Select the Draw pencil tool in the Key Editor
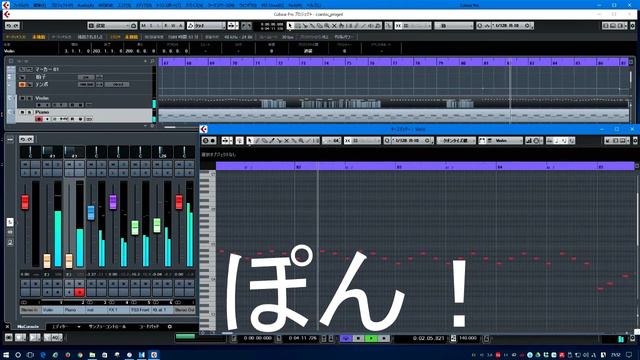Viewport: 640px width, 360px height. [257, 140]
